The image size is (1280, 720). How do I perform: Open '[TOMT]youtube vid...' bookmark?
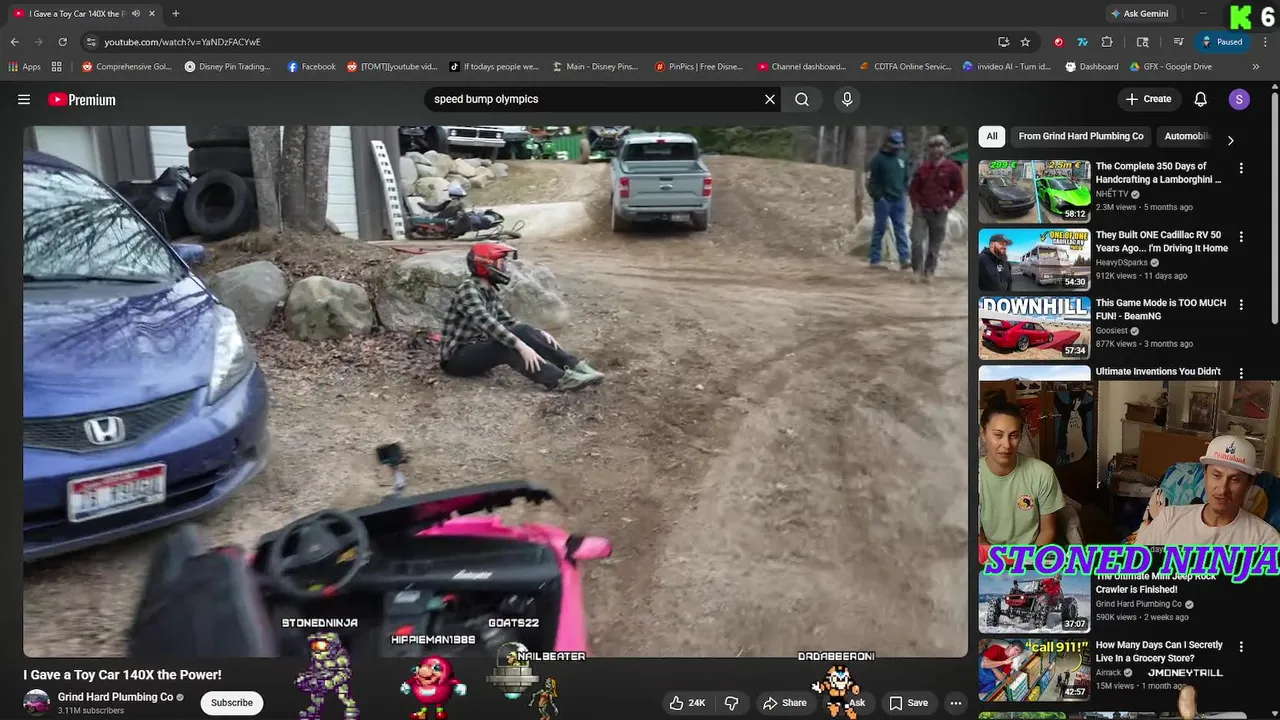pos(392,67)
